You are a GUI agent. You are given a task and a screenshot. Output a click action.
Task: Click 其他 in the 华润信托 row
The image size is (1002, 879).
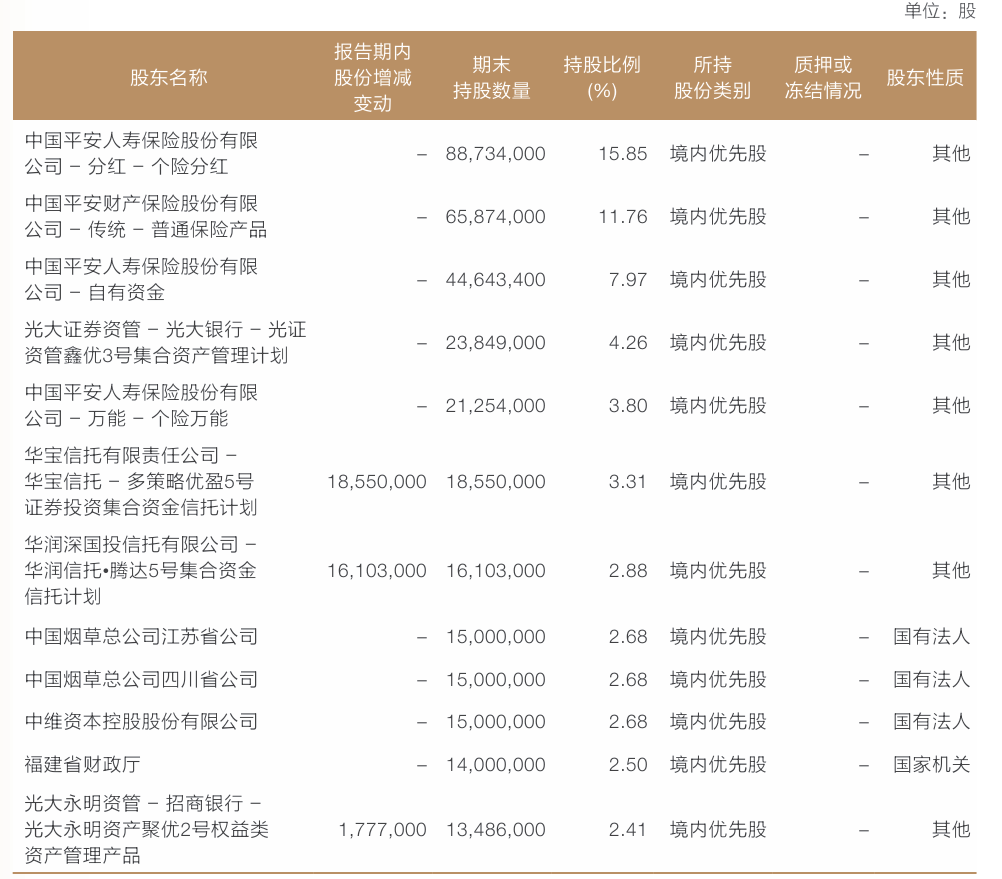[951, 571]
